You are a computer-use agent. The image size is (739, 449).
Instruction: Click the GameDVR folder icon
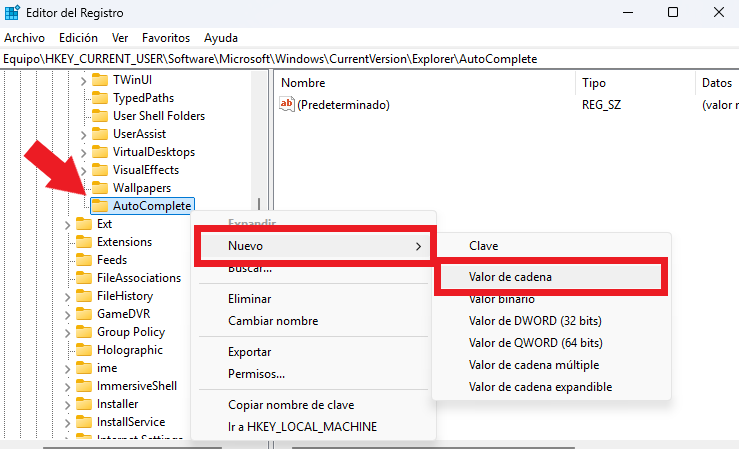[83, 313]
